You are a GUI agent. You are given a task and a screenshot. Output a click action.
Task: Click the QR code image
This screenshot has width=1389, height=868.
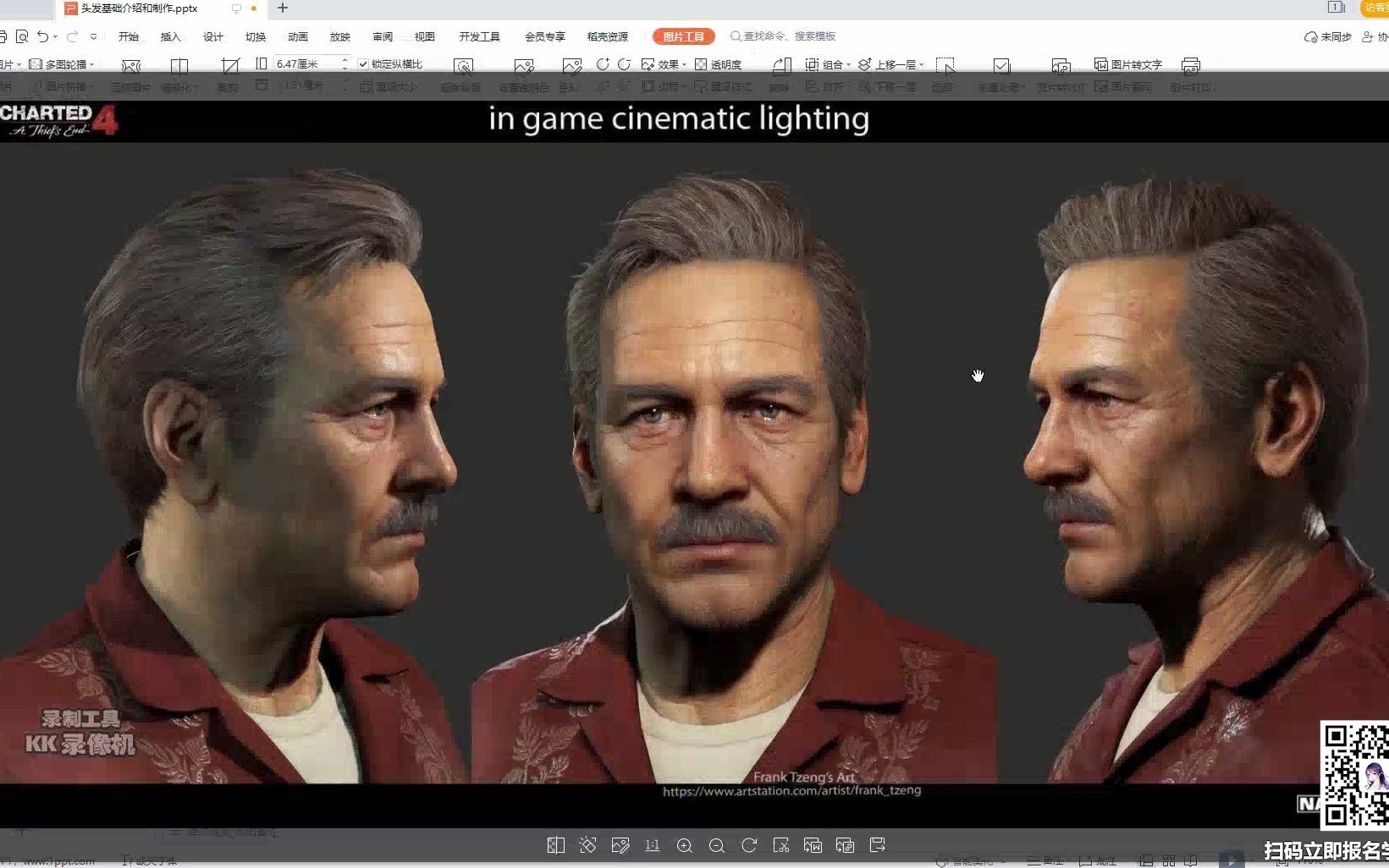coord(1354,775)
